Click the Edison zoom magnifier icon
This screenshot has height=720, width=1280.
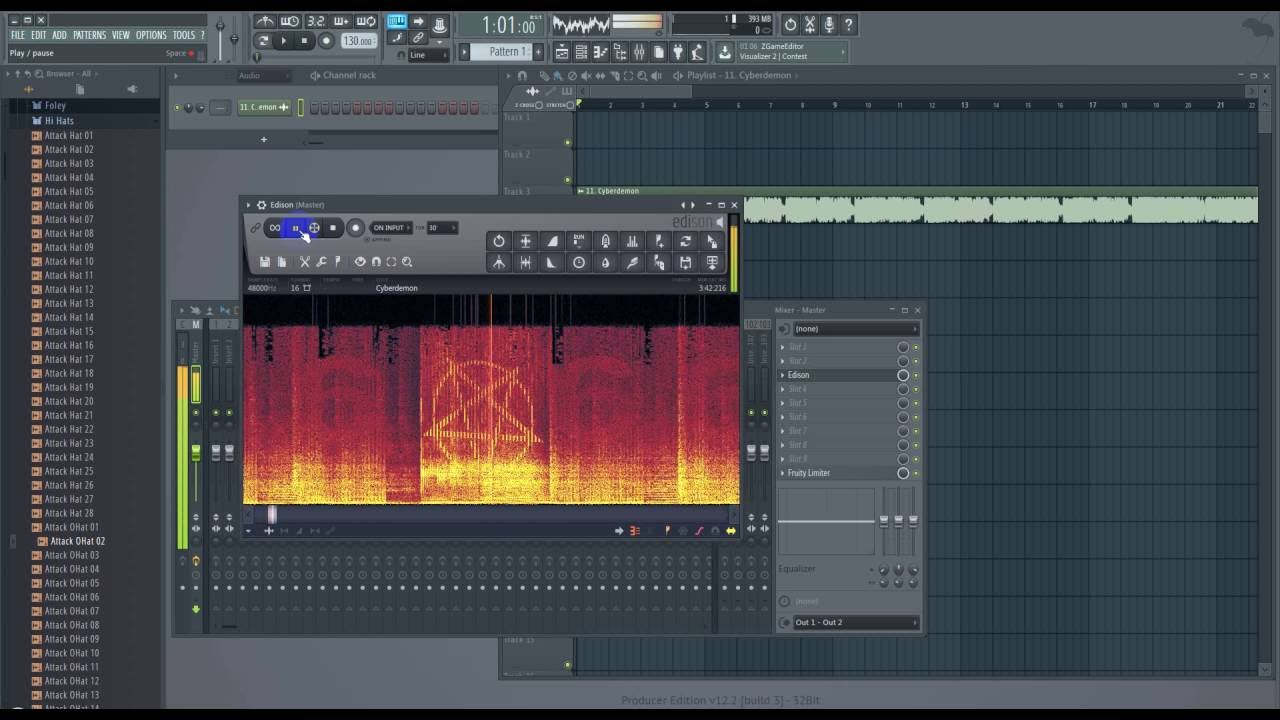(x=407, y=262)
